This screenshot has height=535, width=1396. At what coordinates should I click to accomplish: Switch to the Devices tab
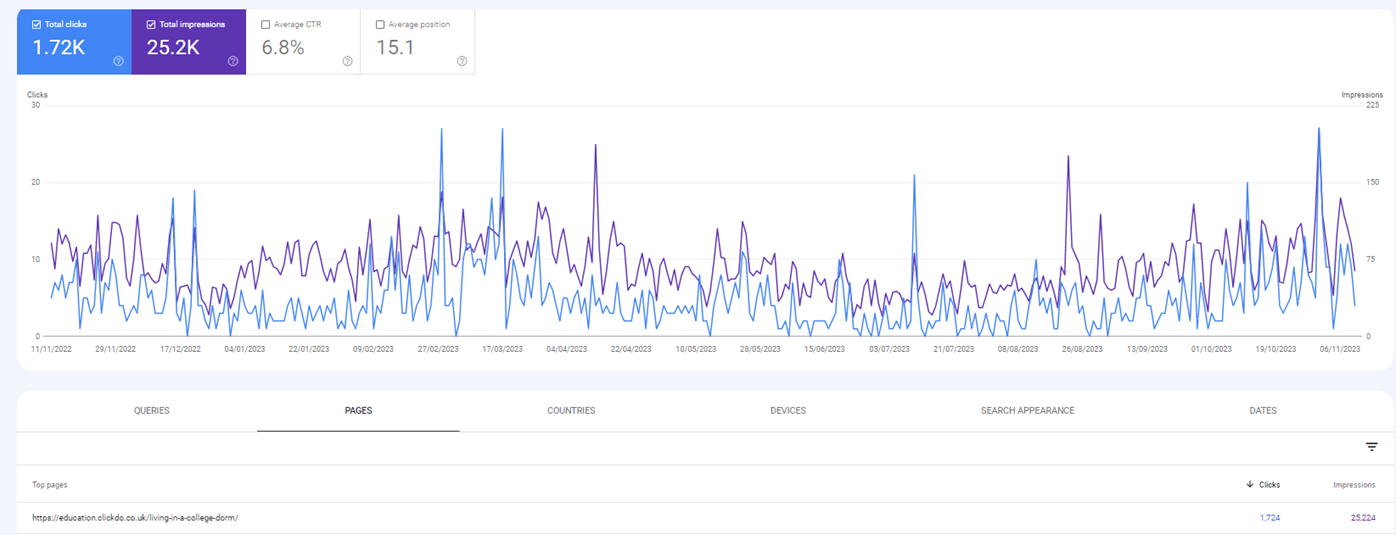(788, 411)
